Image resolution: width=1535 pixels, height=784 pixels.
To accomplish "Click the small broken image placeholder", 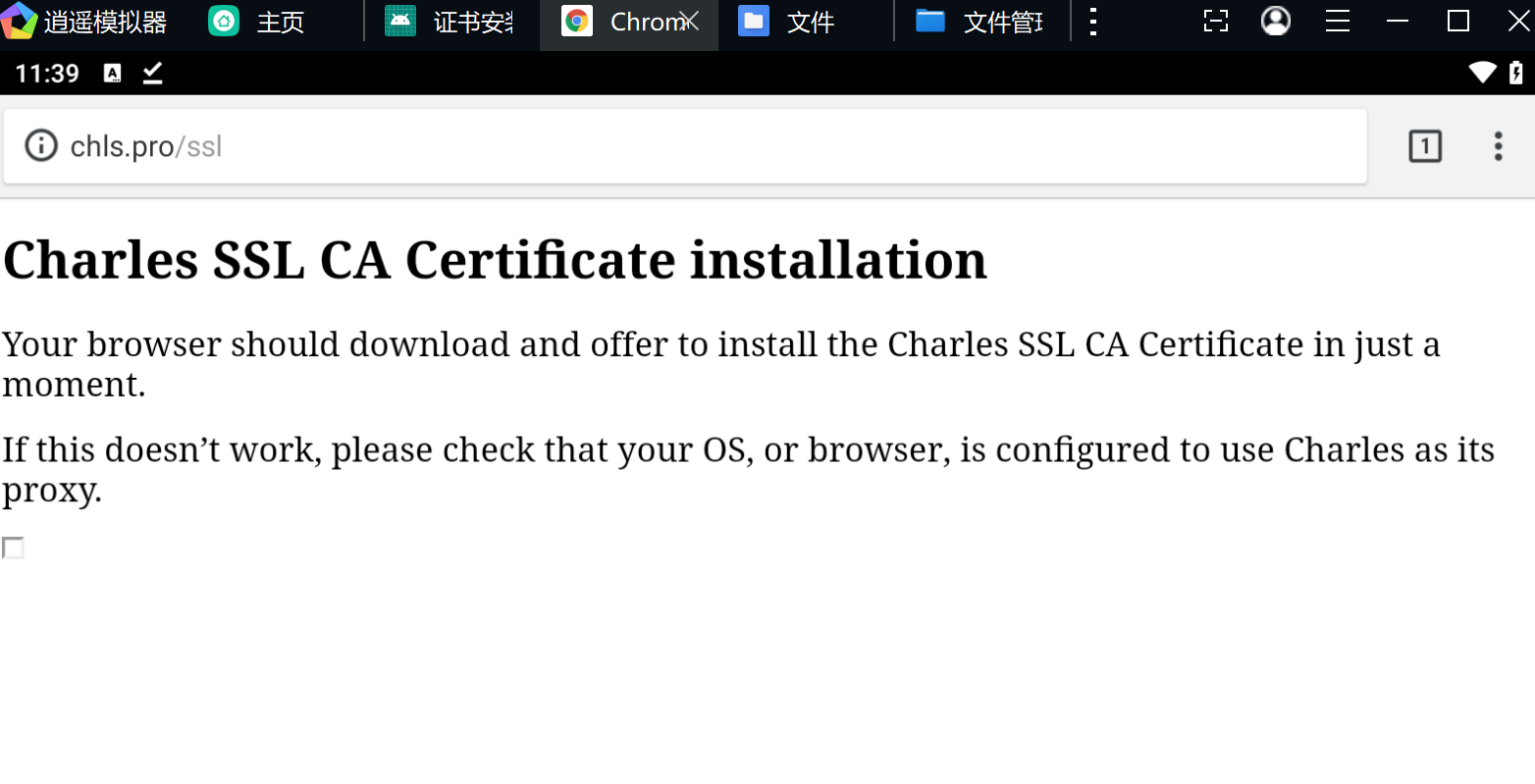I will point(13,548).
